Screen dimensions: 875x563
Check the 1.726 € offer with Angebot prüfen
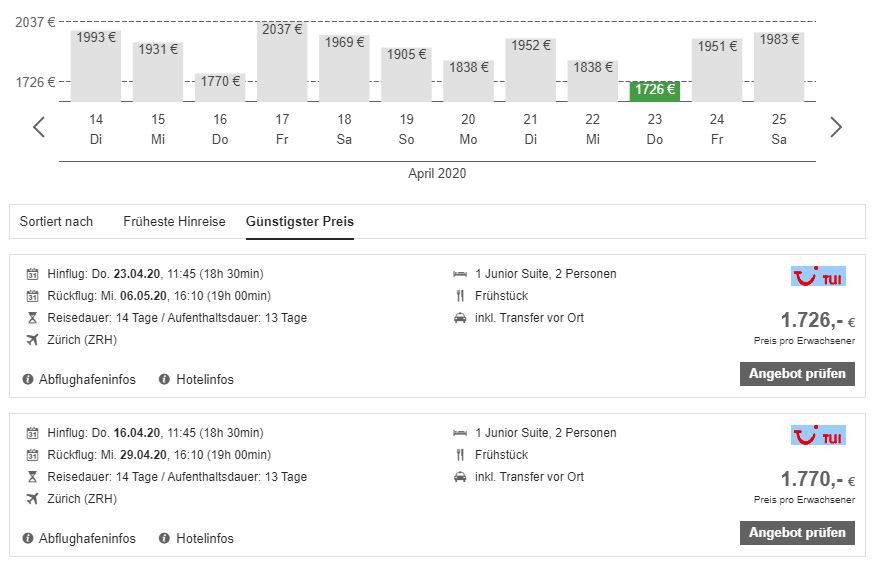(x=797, y=374)
